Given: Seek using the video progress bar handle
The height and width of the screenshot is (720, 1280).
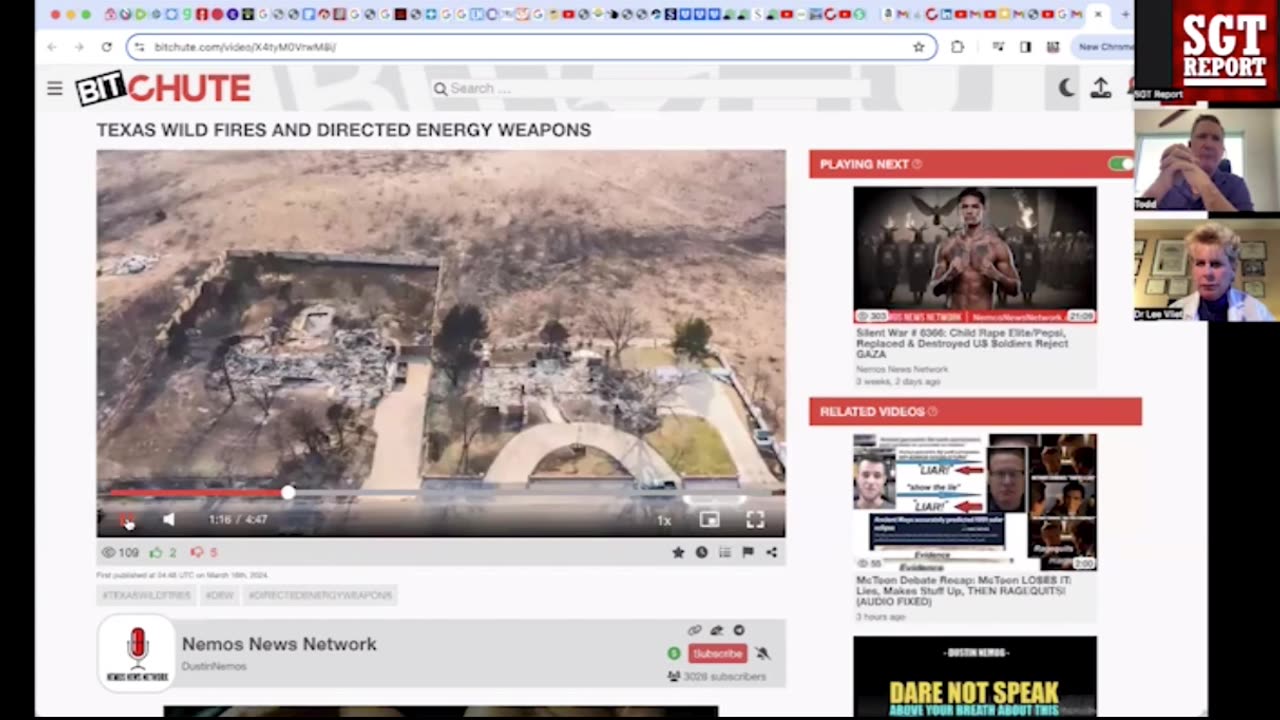Looking at the screenshot, I should coord(288,493).
